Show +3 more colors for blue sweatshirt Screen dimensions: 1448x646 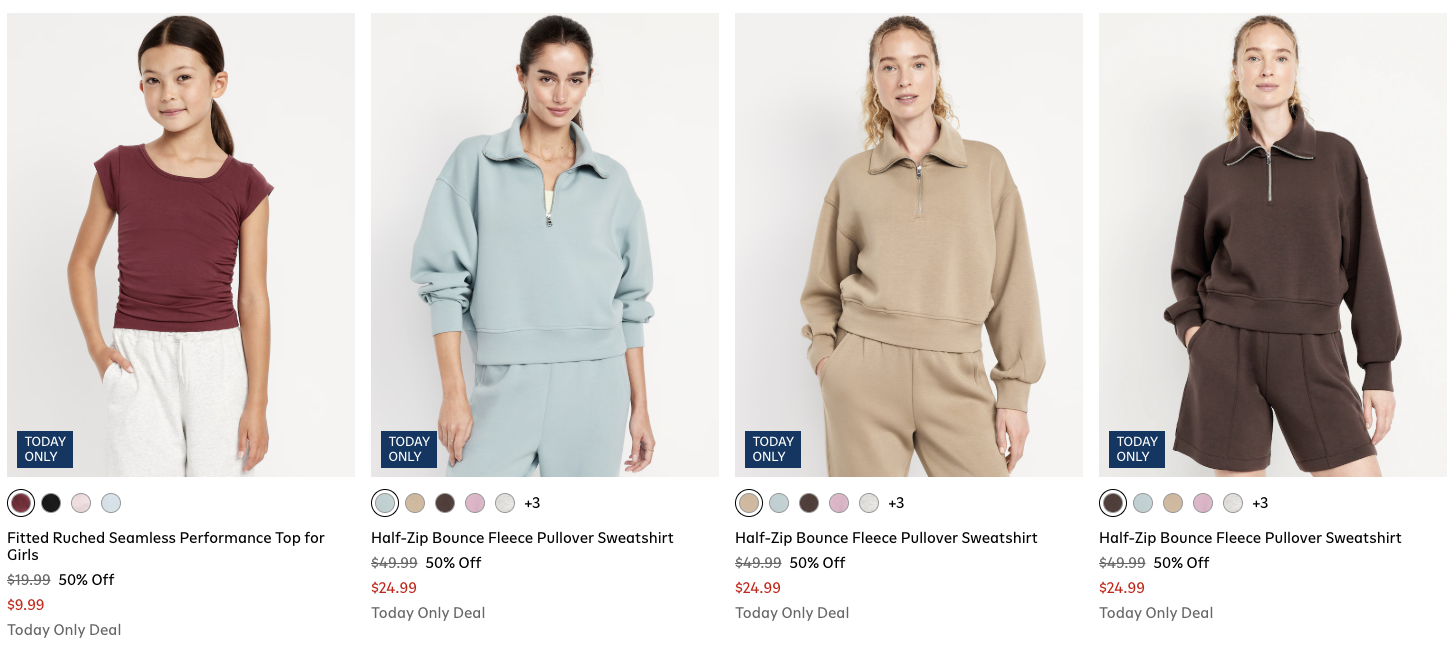(532, 503)
